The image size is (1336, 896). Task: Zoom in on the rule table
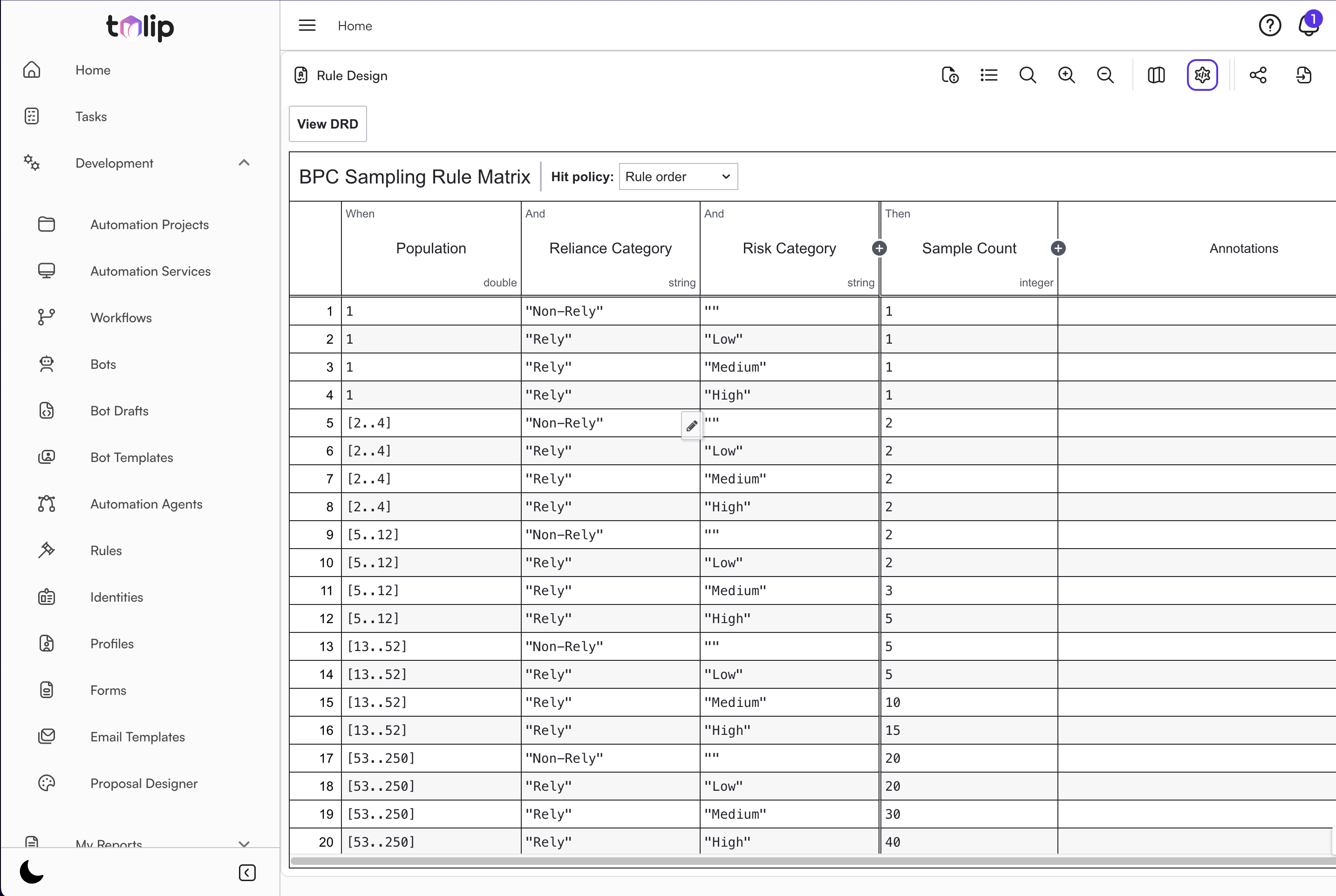click(x=1066, y=75)
